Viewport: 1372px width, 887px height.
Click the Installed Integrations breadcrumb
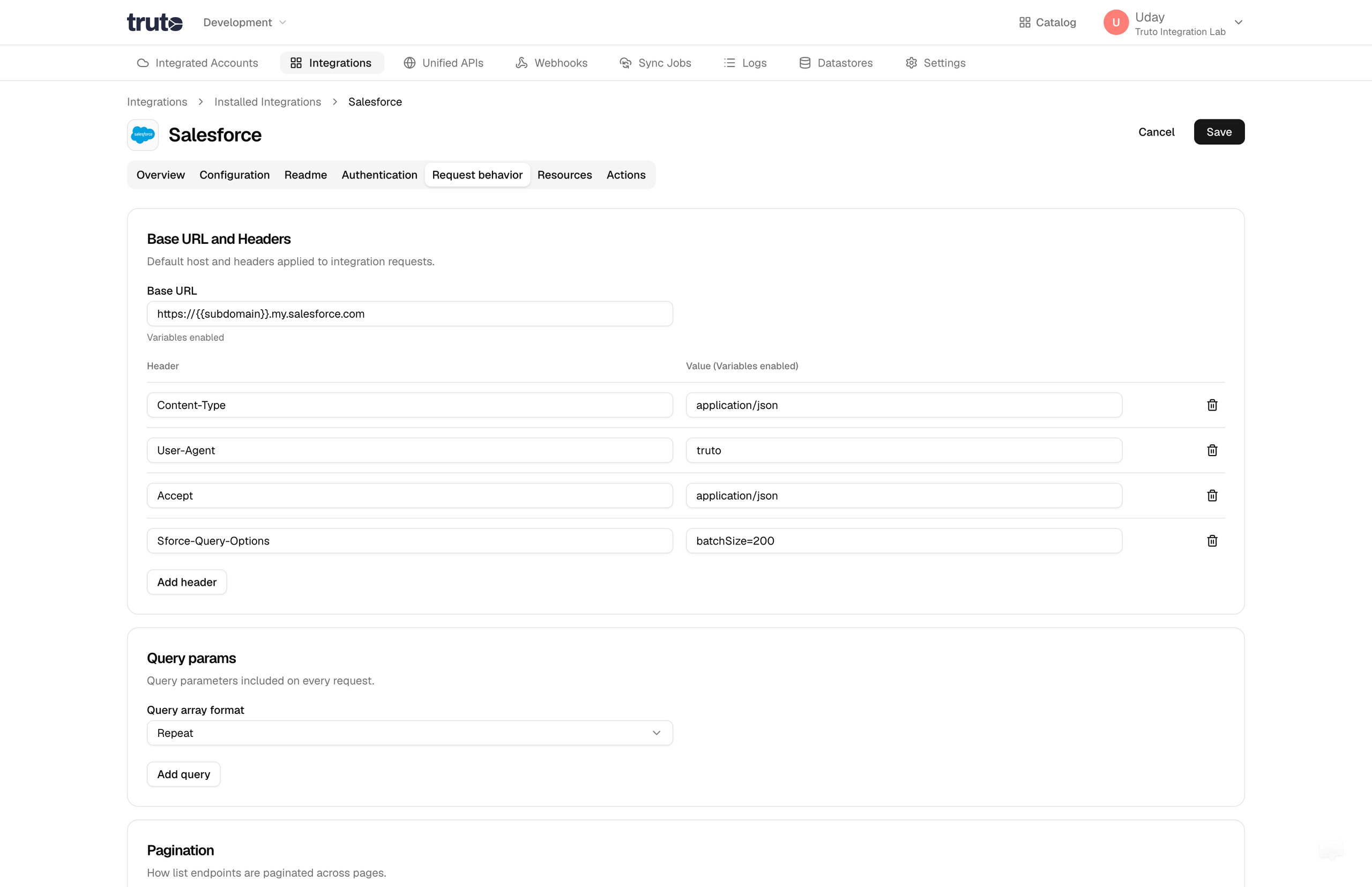click(x=268, y=102)
